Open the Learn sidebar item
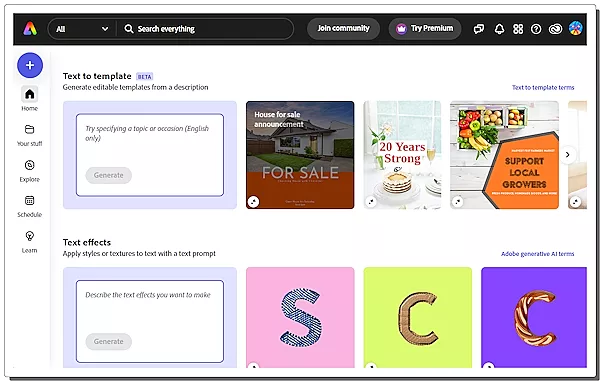 pos(29,242)
